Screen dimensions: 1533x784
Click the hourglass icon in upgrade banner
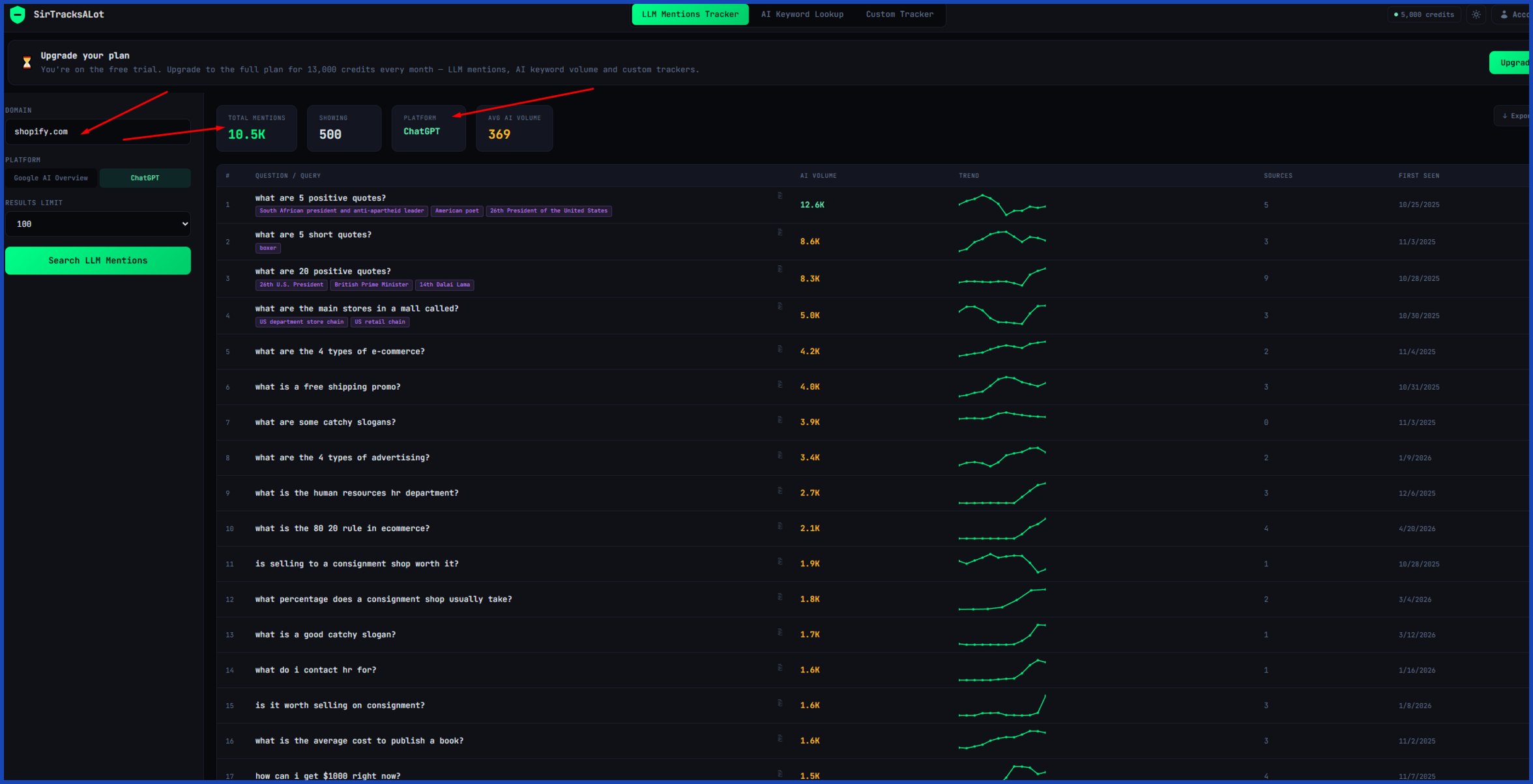27,63
